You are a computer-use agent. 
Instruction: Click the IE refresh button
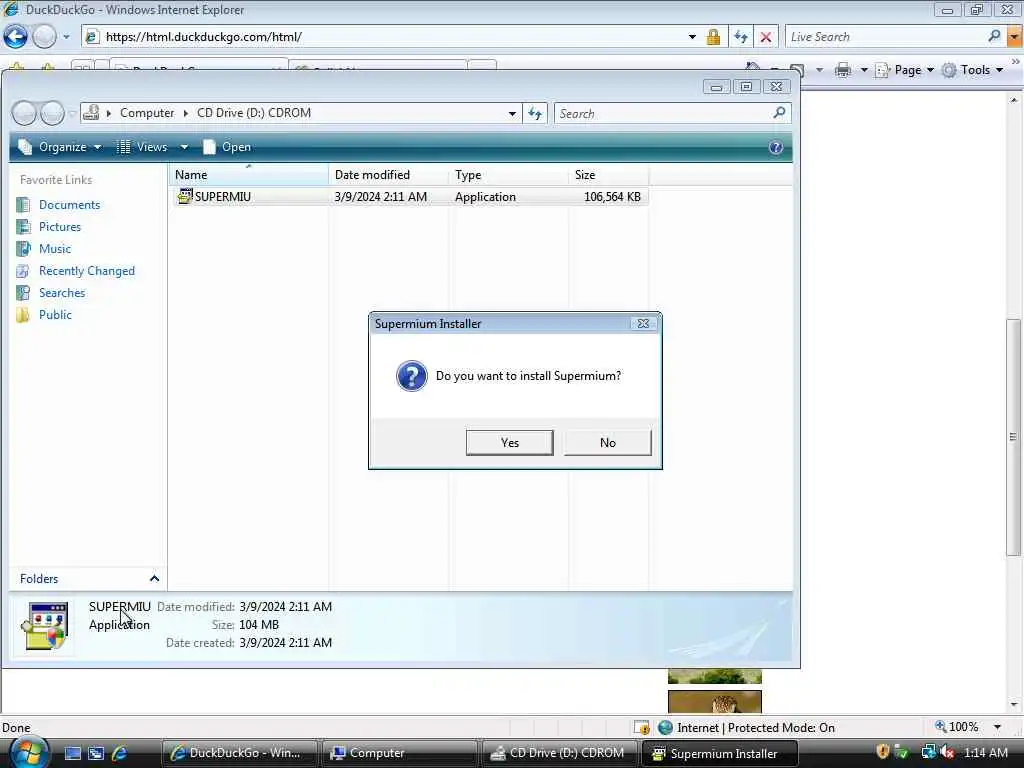pyautogui.click(x=741, y=37)
